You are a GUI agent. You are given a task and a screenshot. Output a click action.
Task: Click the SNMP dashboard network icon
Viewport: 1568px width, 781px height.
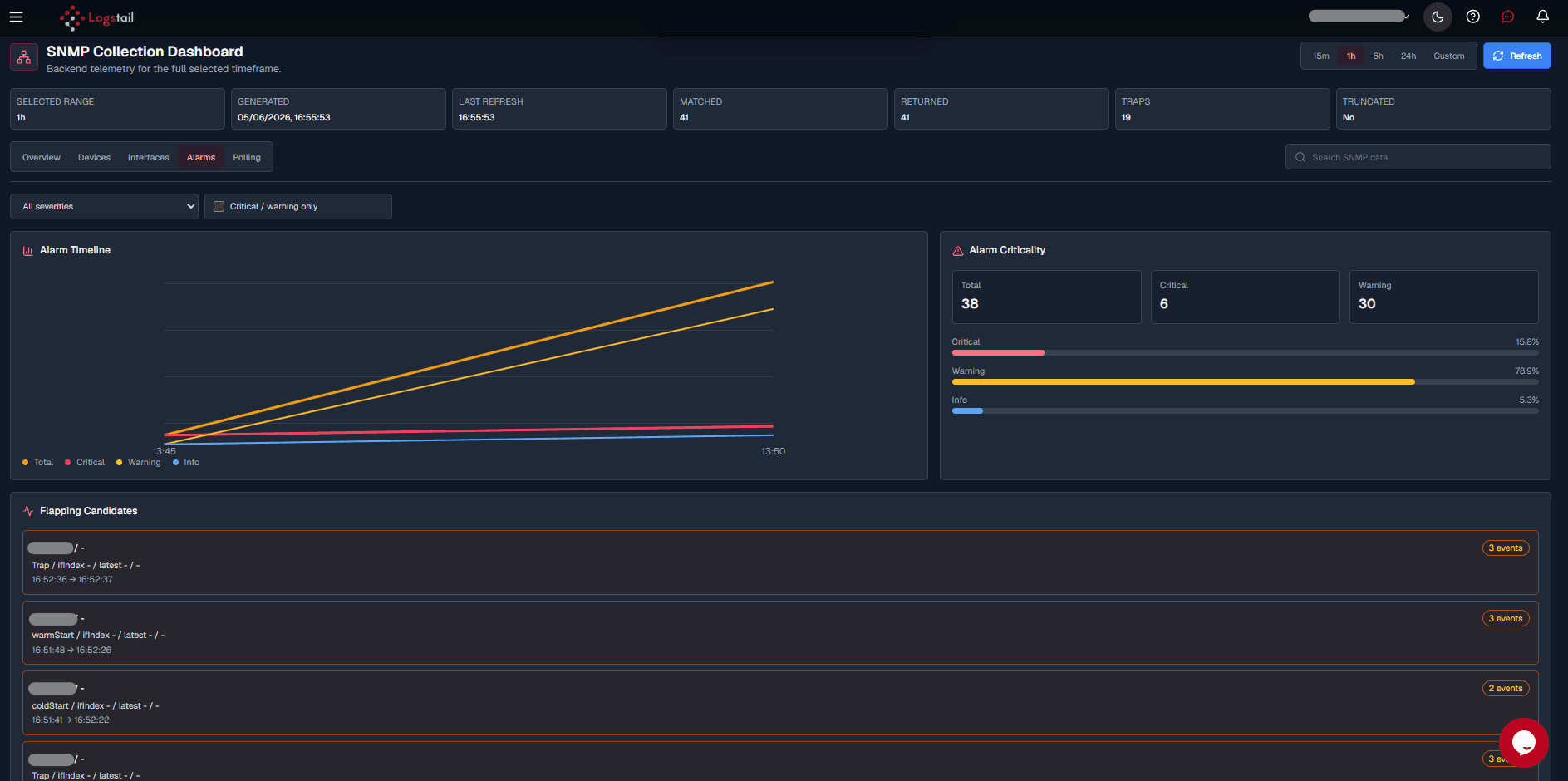pos(24,57)
